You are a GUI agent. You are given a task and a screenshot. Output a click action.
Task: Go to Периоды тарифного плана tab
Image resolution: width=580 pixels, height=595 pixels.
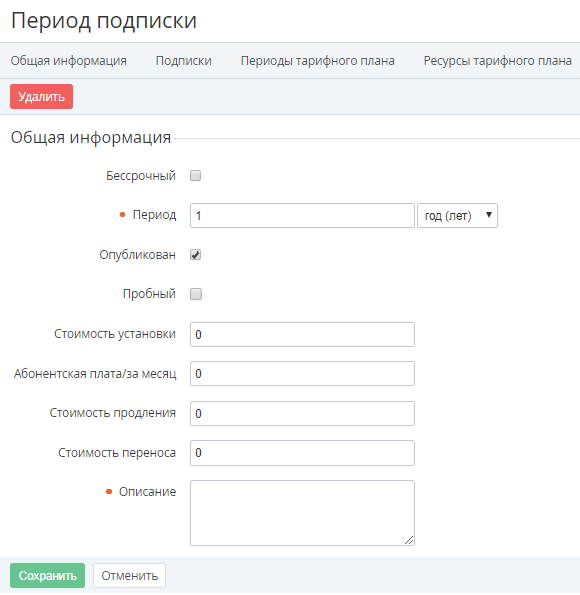[318, 61]
